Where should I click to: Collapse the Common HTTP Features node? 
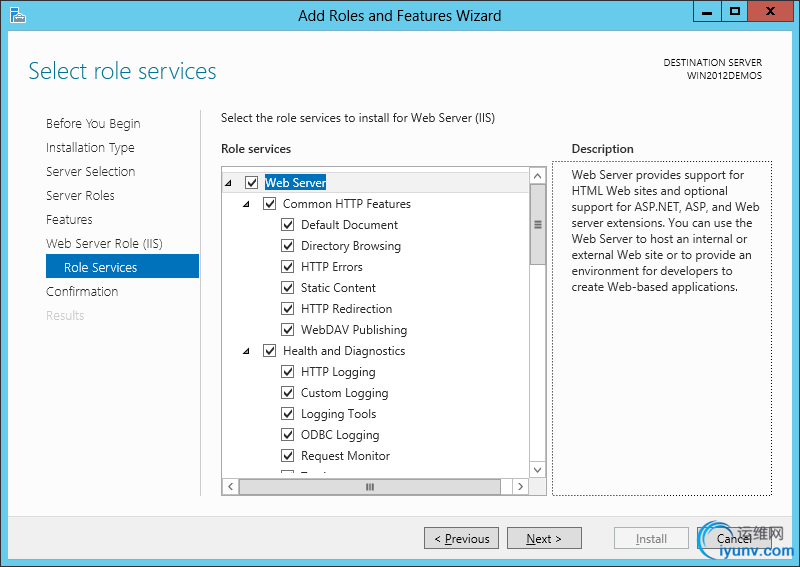click(246, 204)
